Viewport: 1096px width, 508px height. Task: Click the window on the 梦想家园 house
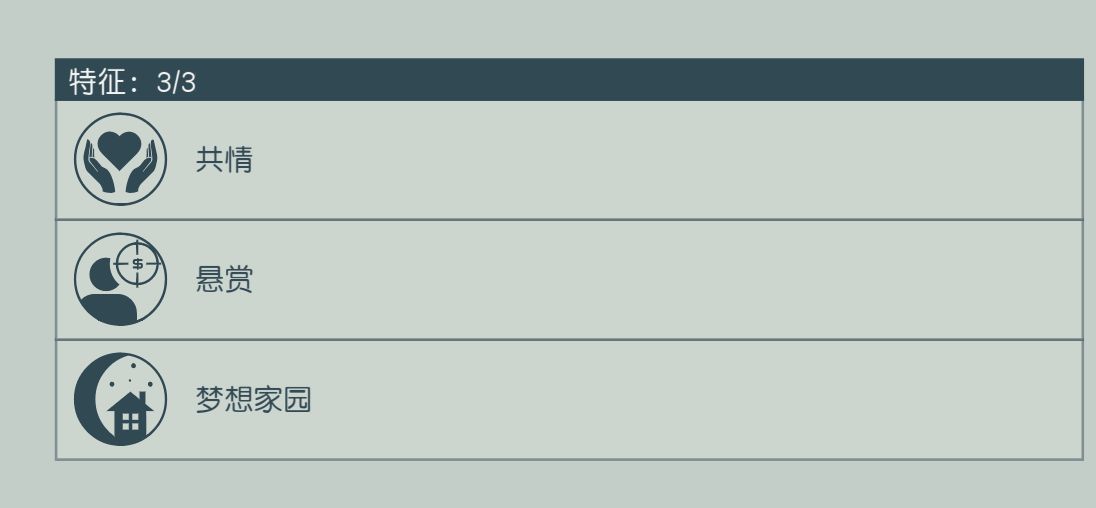pyautogui.click(x=131, y=423)
